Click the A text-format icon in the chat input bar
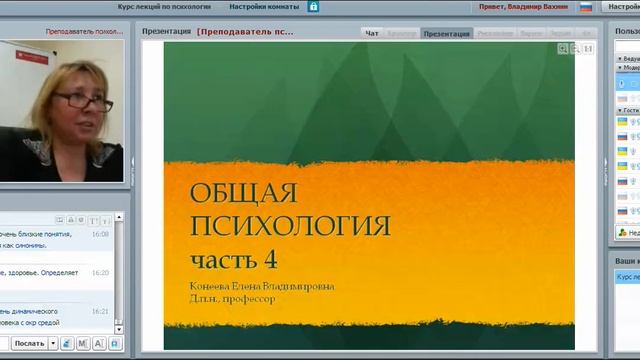Viewport: 640px width, 360px height. [99, 344]
